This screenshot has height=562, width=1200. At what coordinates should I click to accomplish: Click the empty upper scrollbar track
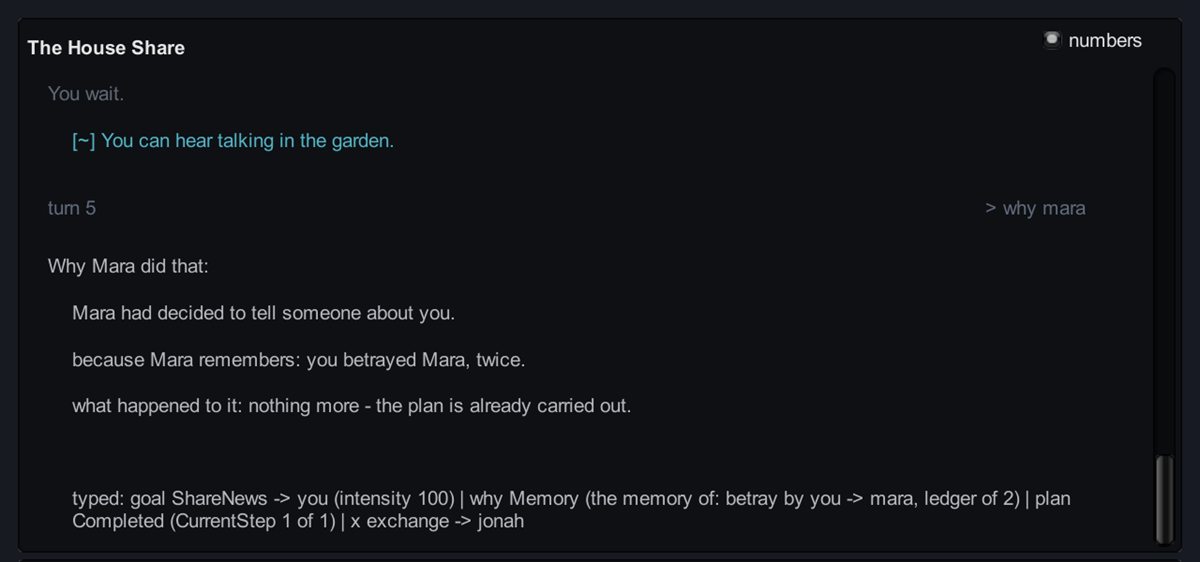(1163, 262)
